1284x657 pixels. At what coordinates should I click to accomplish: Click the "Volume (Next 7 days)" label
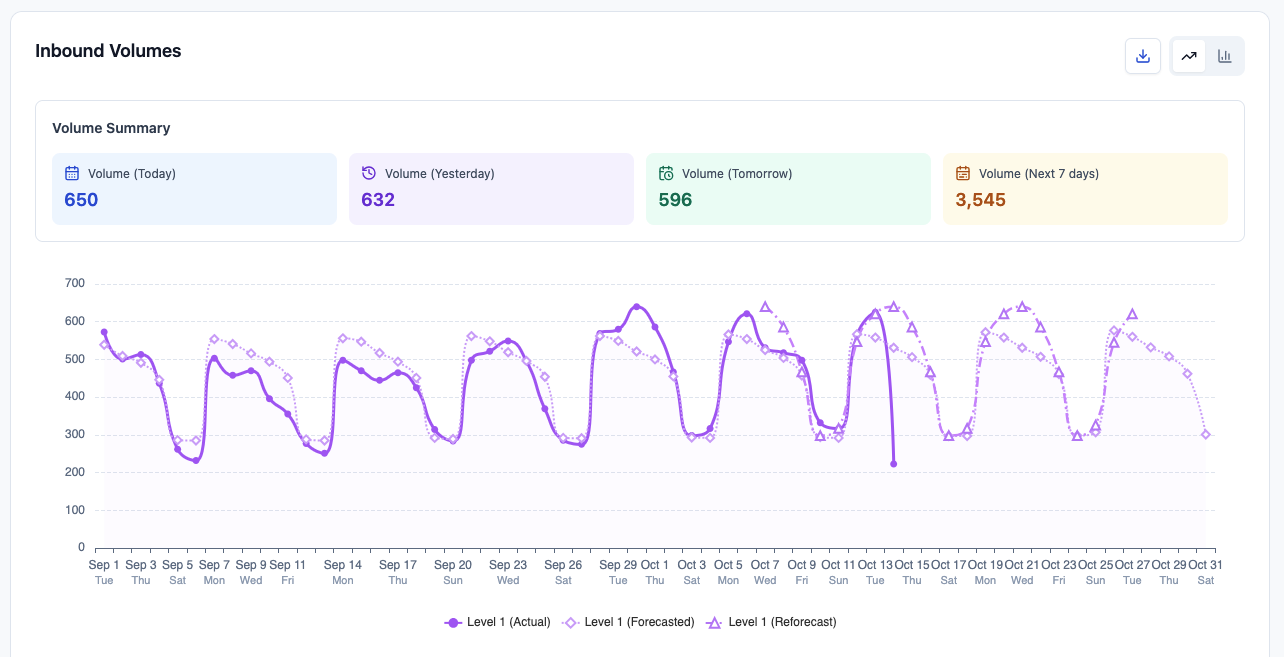1039,174
